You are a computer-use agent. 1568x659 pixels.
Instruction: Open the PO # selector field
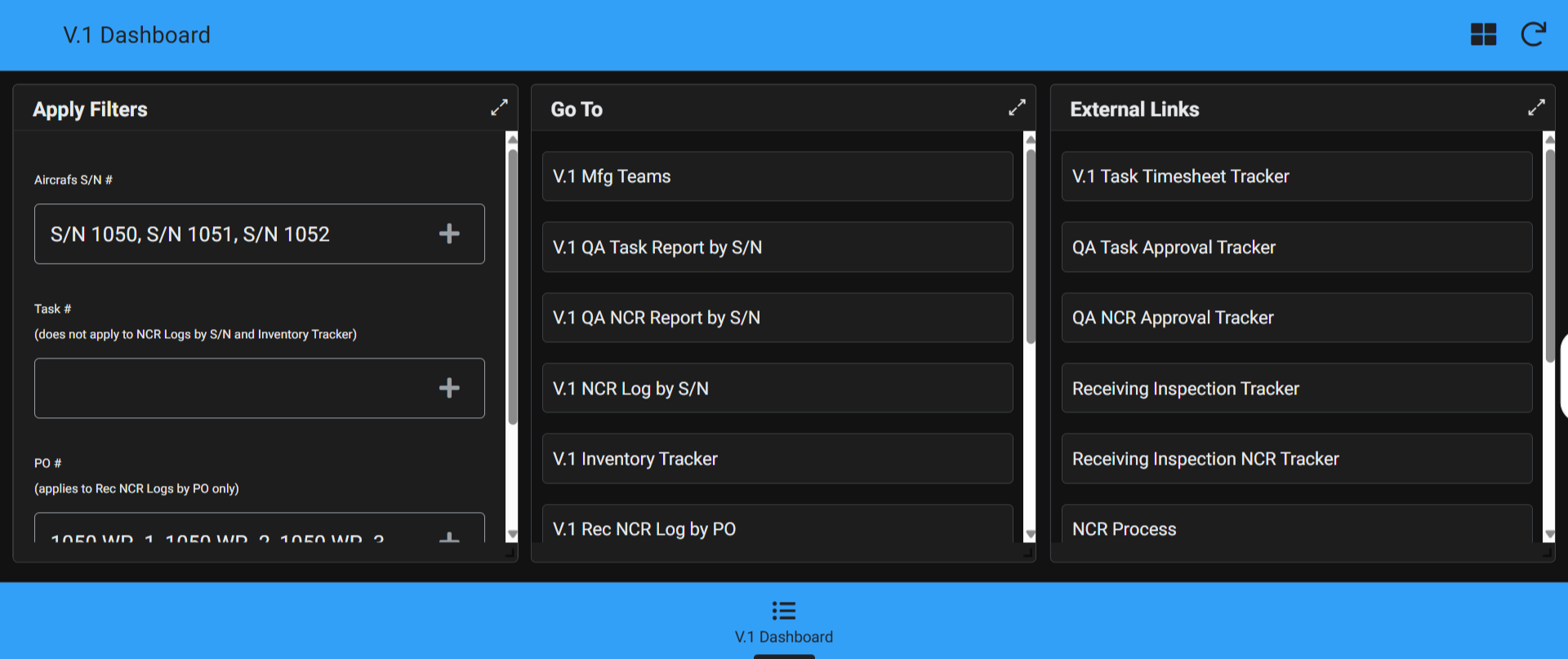(260, 528)
